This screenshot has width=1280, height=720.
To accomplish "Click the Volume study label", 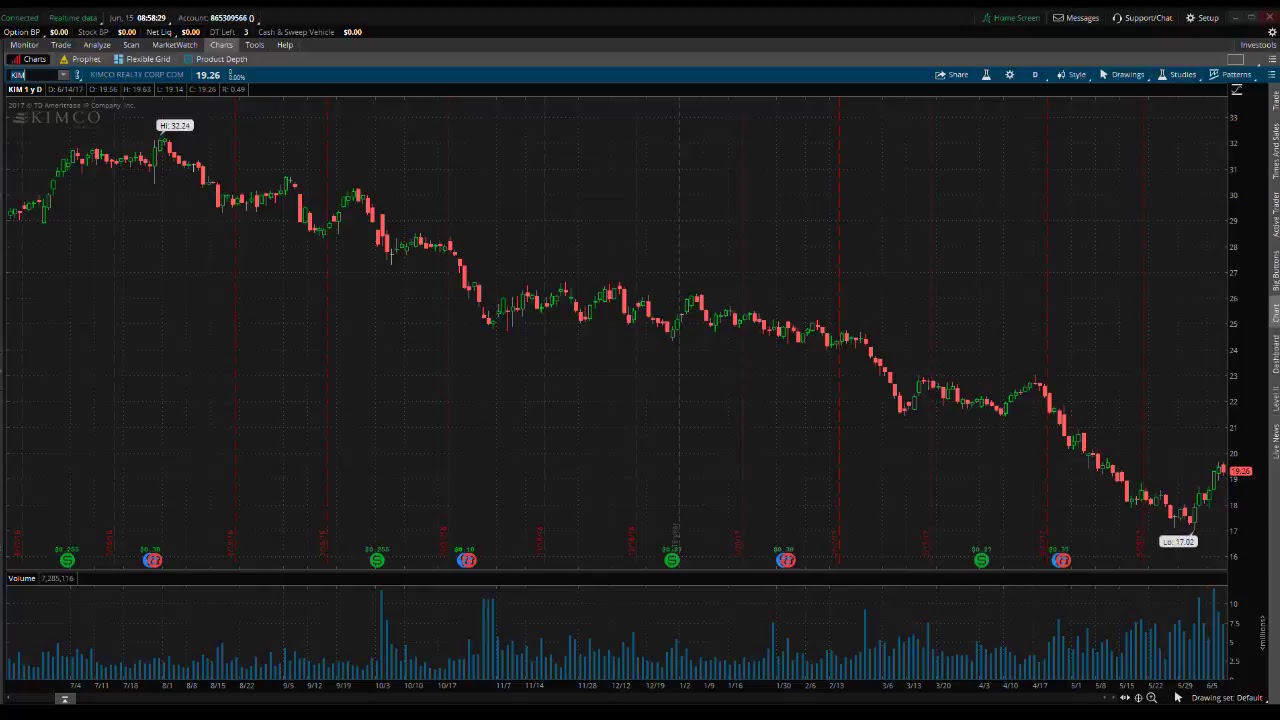I will point(22,578).
